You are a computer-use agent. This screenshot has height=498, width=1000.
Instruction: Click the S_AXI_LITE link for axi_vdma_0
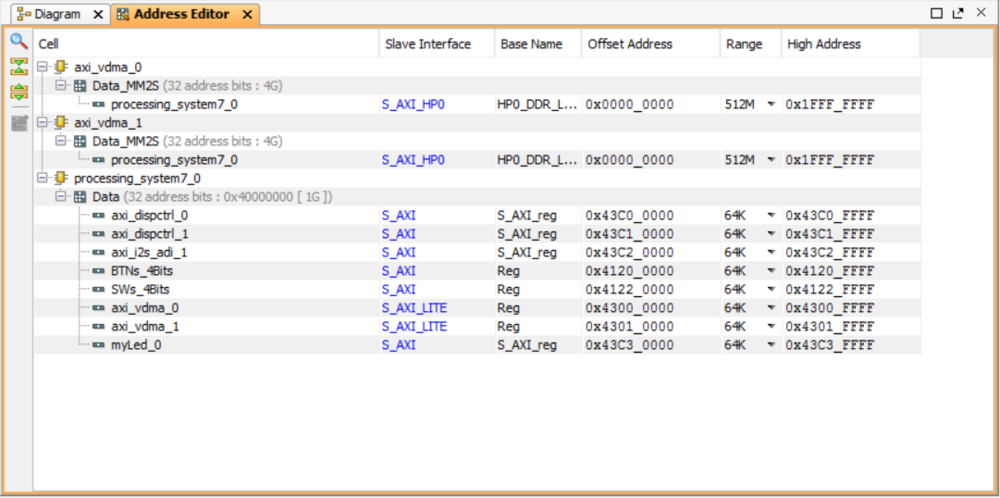point(412,308)
